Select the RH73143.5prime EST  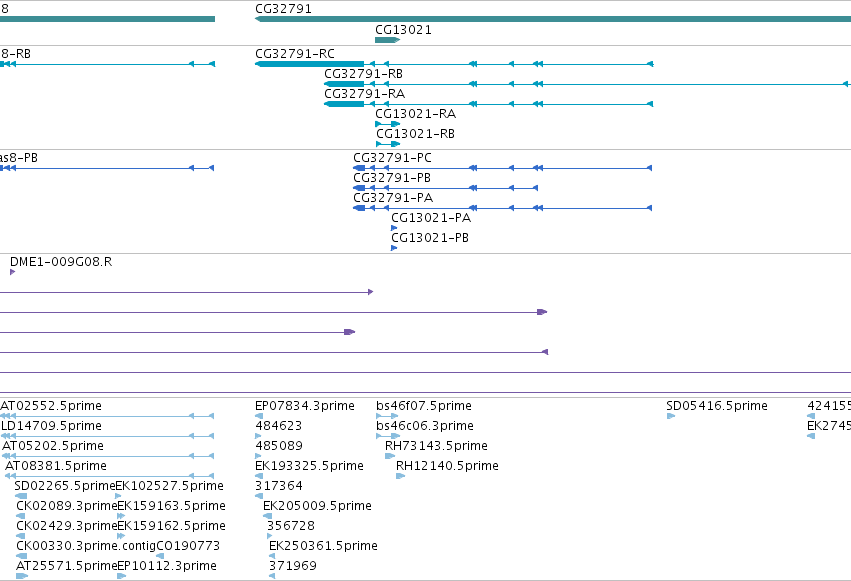coord(390,456)
